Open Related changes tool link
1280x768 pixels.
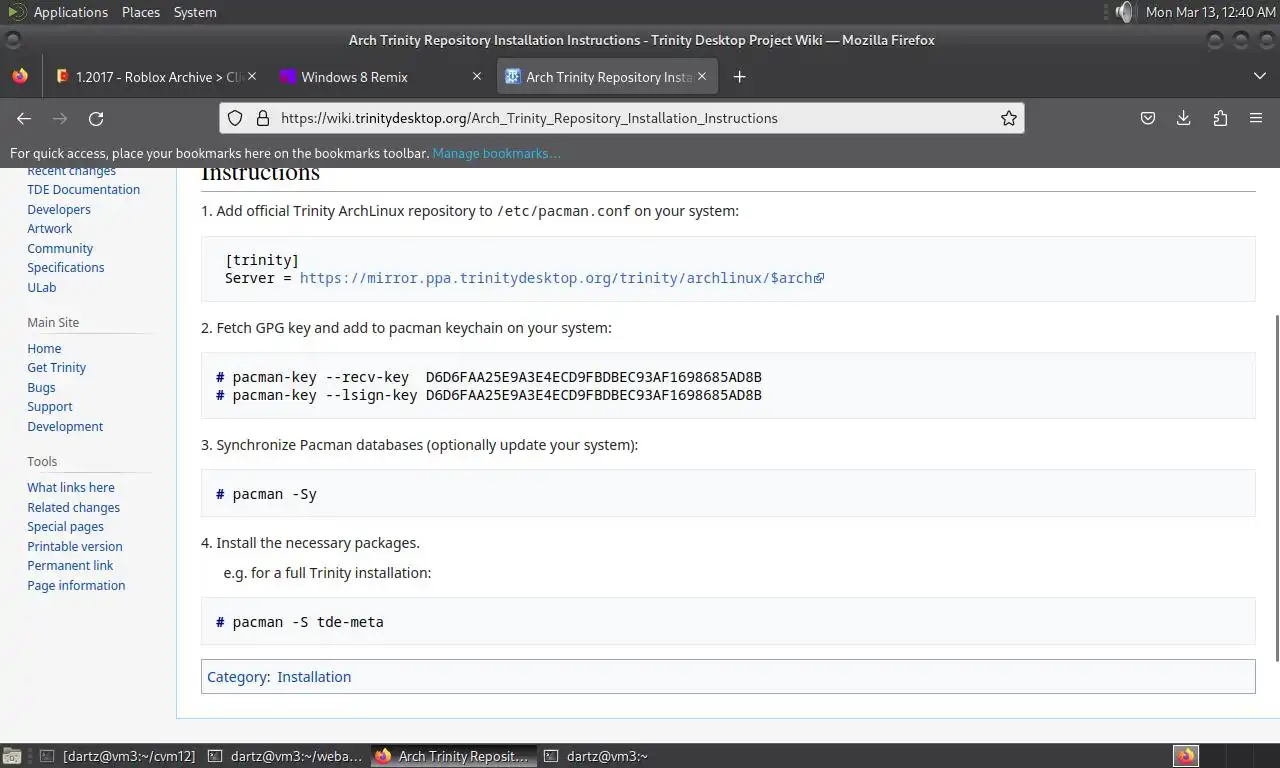(73, 508)
